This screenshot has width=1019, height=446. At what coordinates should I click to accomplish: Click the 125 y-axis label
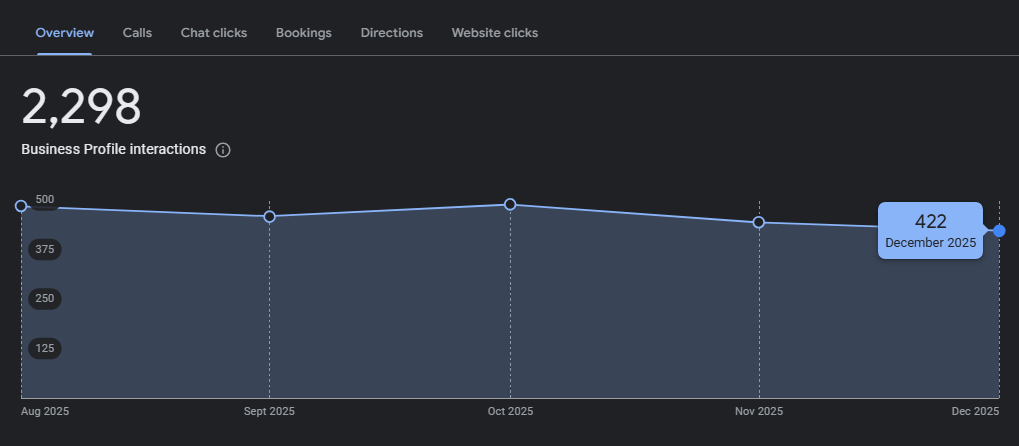coord(45,348)
